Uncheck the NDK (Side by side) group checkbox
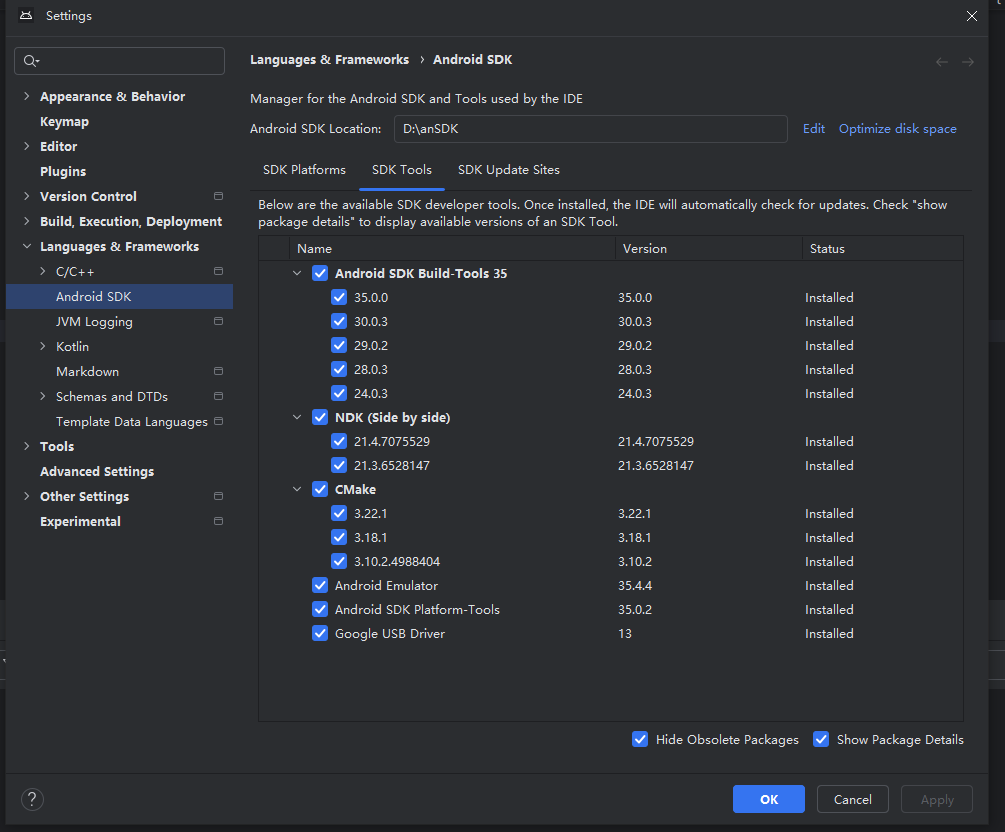Screen dimensions: 1005x832 pos(320,417)
